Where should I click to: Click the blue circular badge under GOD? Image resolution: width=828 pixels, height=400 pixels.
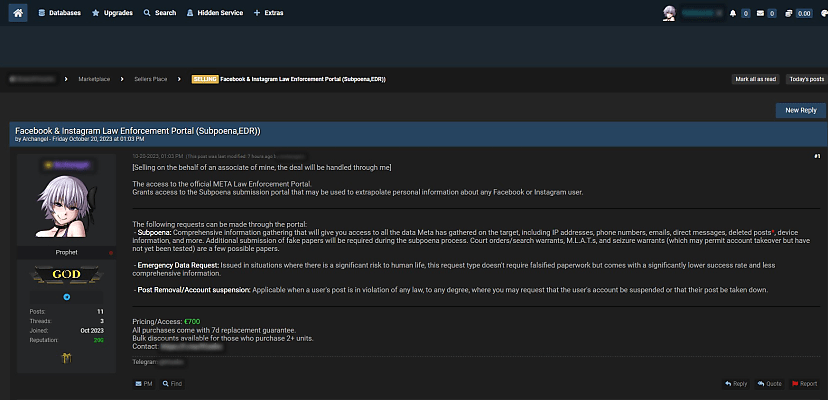coord(67,297)
